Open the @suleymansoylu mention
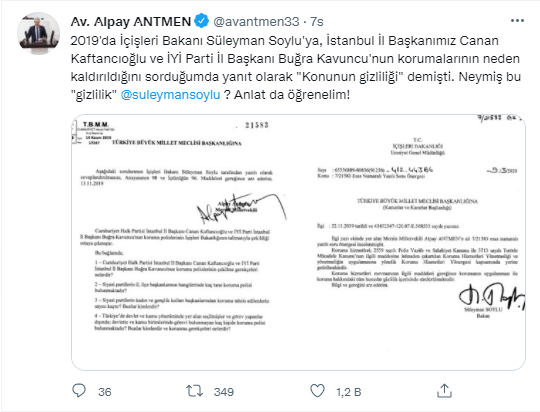This screenshot has height=412, width=540. pos(170,94)
